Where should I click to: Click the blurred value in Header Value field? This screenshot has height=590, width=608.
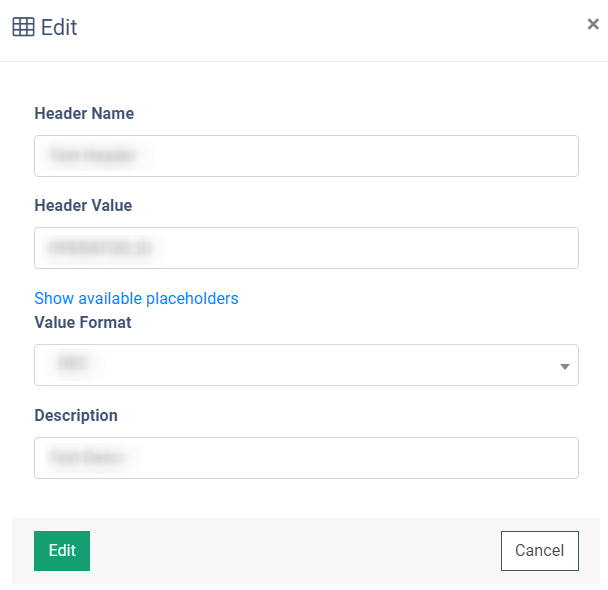click(x=100, y=248)
